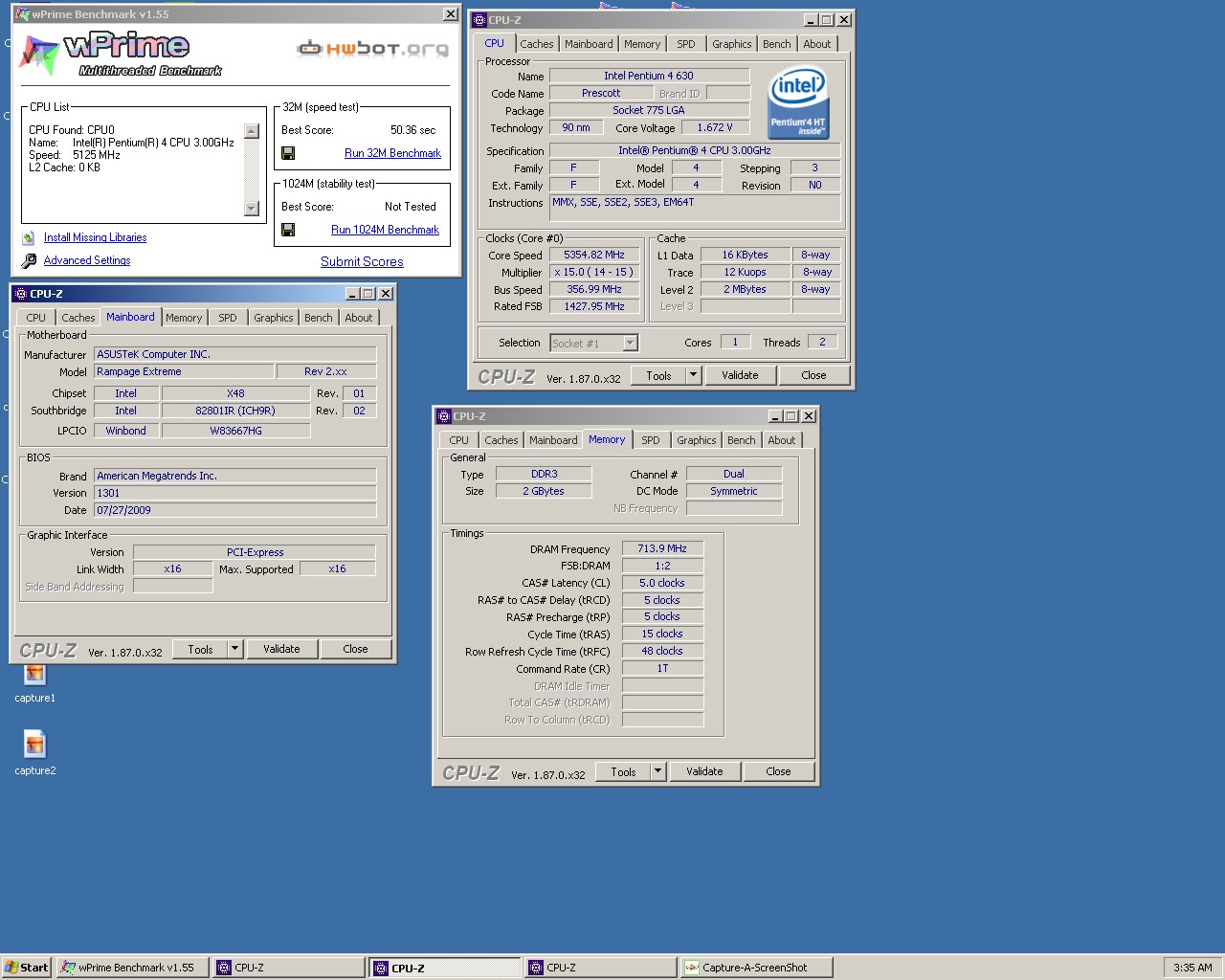Click the memory type value DDR3
This screenshot has width=1225, height=980.
tap(544, 474)
